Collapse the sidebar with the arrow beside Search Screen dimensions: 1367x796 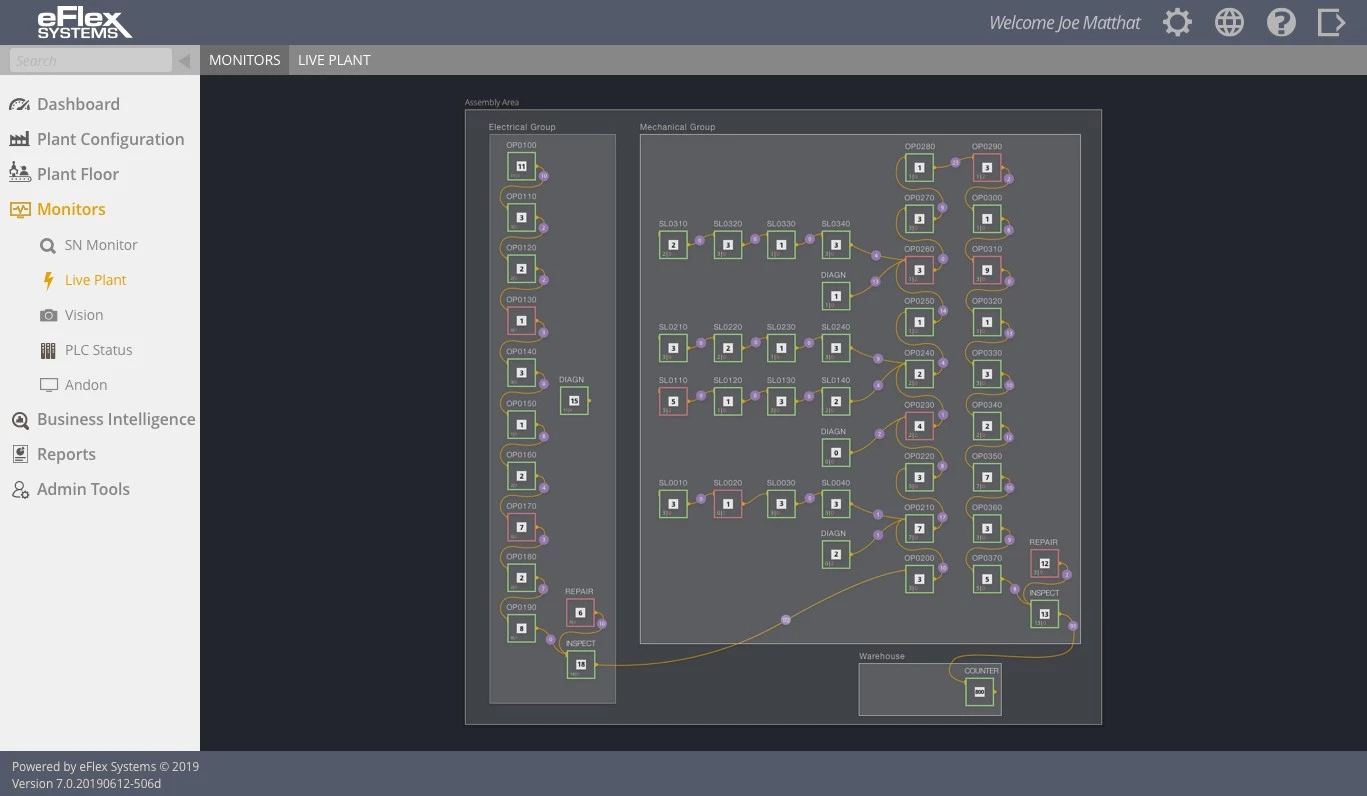(184, 60)
